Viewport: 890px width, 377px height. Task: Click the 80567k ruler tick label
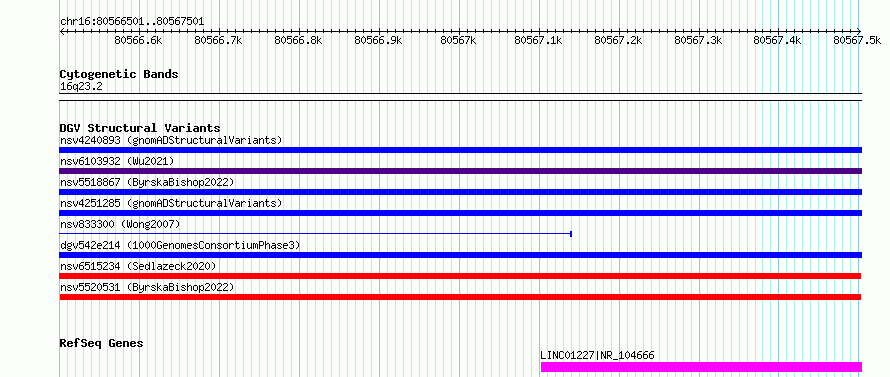click(x=458, y=40)
